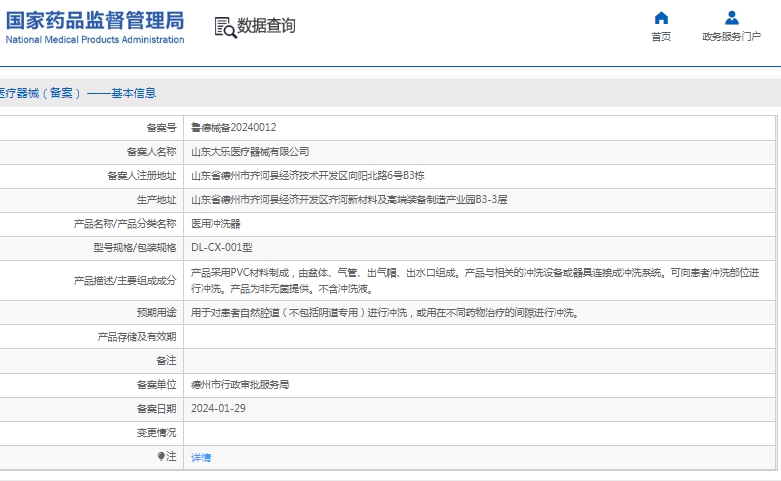This screenshot has width=781, height=481.
Task: Click the 备案号 row label
Action: [161, 127]
